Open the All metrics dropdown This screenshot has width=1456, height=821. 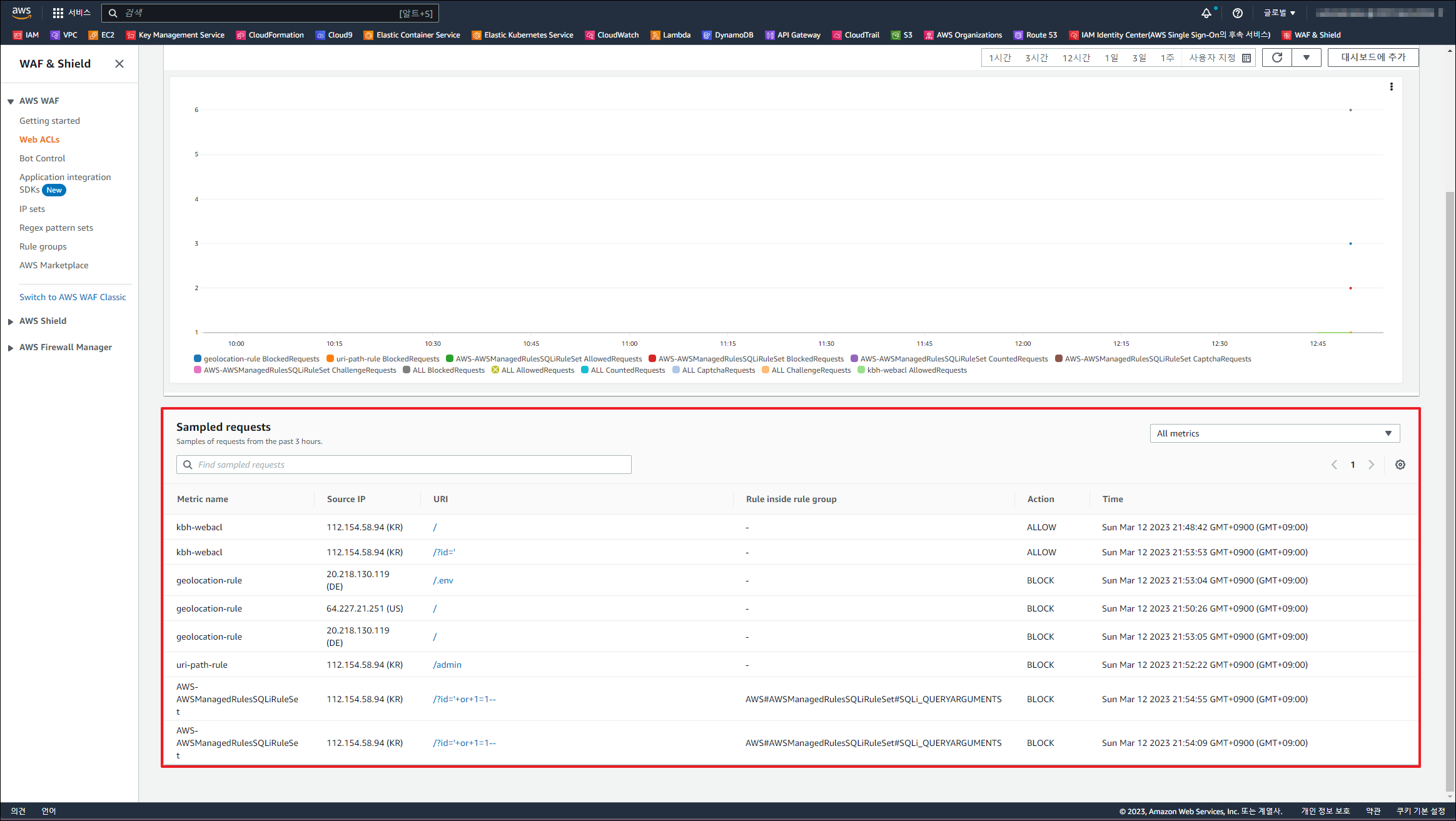[x=1274, y=433]
